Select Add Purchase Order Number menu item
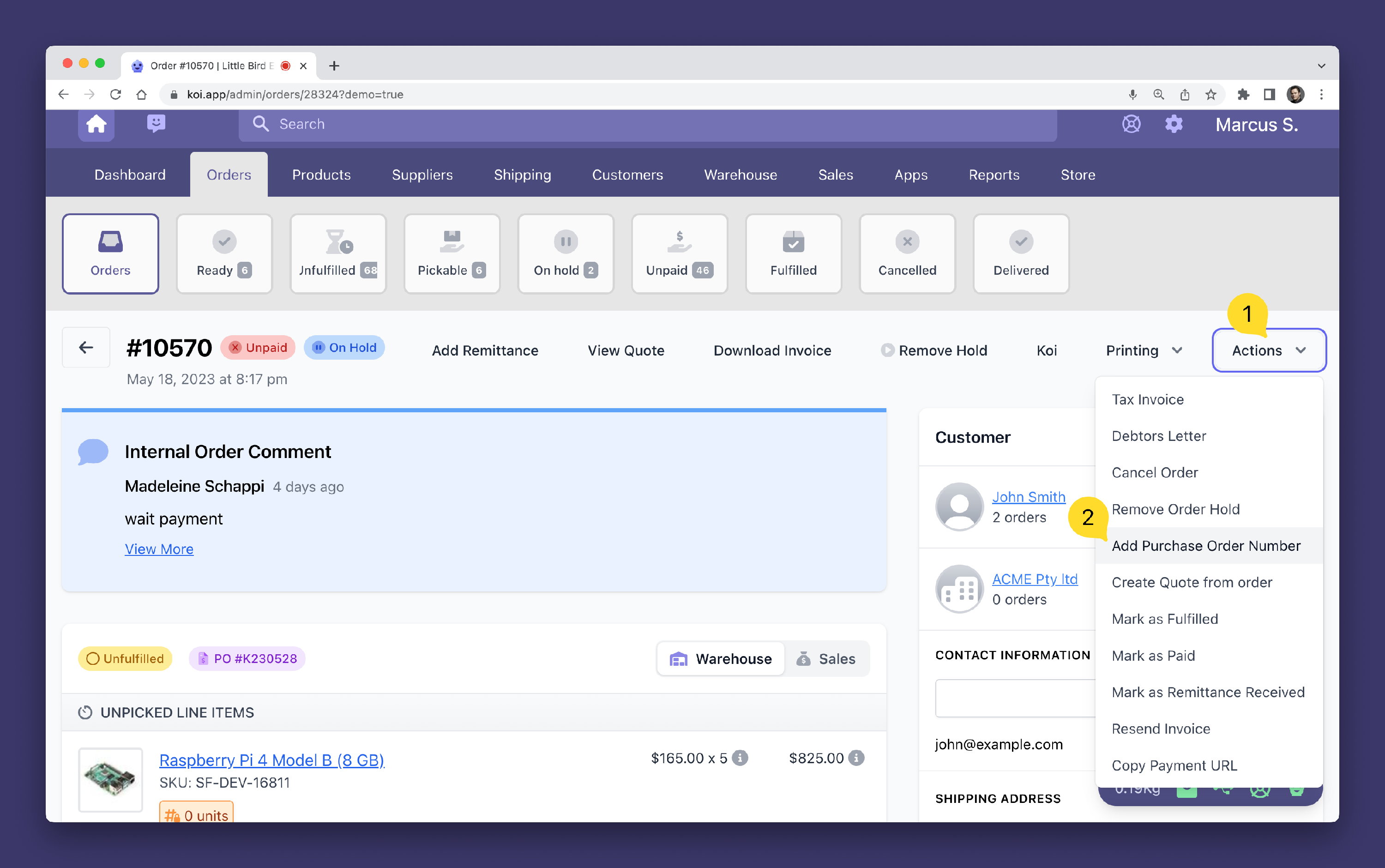Viewport: 1385px width, 868px height. pos(1206,545)
